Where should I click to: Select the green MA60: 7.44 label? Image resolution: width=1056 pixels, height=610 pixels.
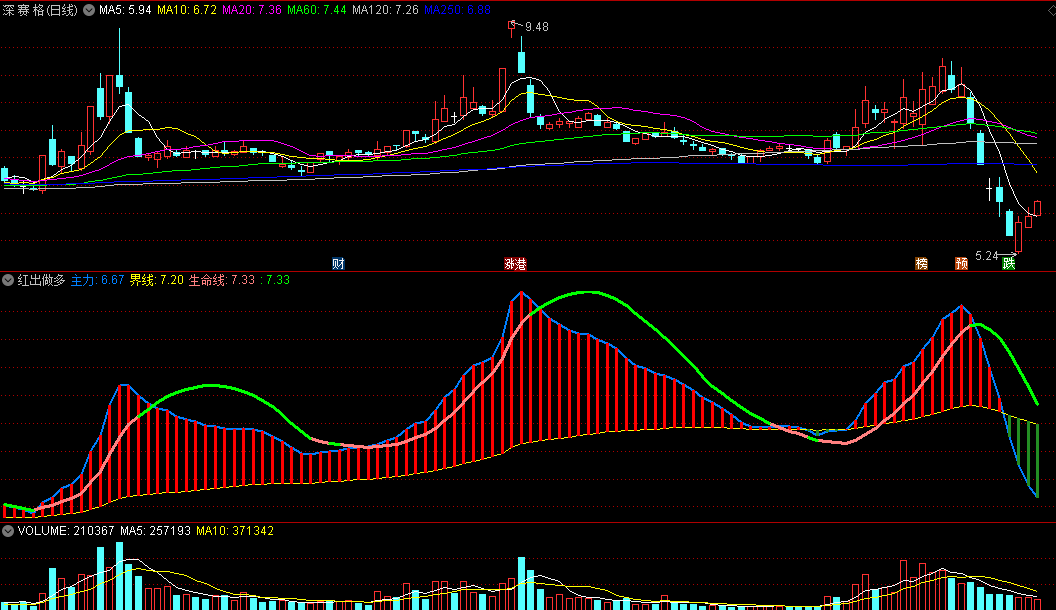point(317,10)
